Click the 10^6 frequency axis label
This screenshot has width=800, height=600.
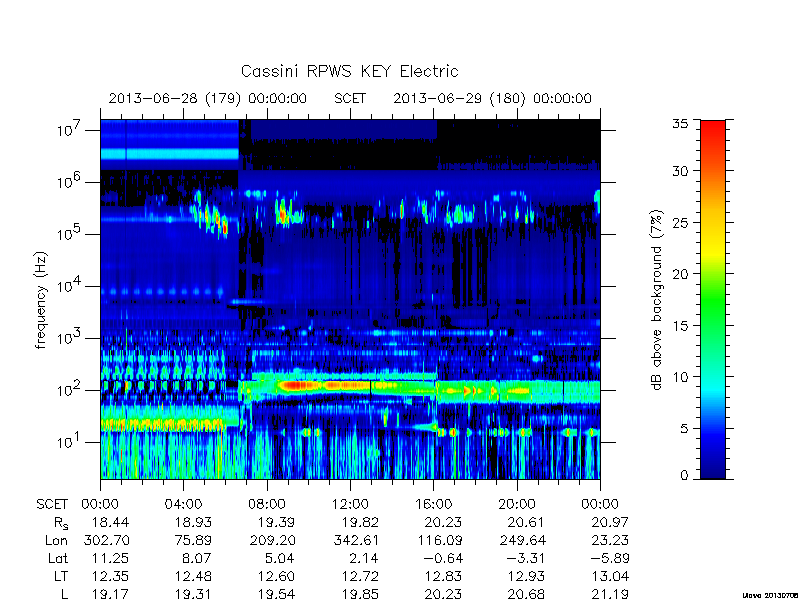click(70, 182)
